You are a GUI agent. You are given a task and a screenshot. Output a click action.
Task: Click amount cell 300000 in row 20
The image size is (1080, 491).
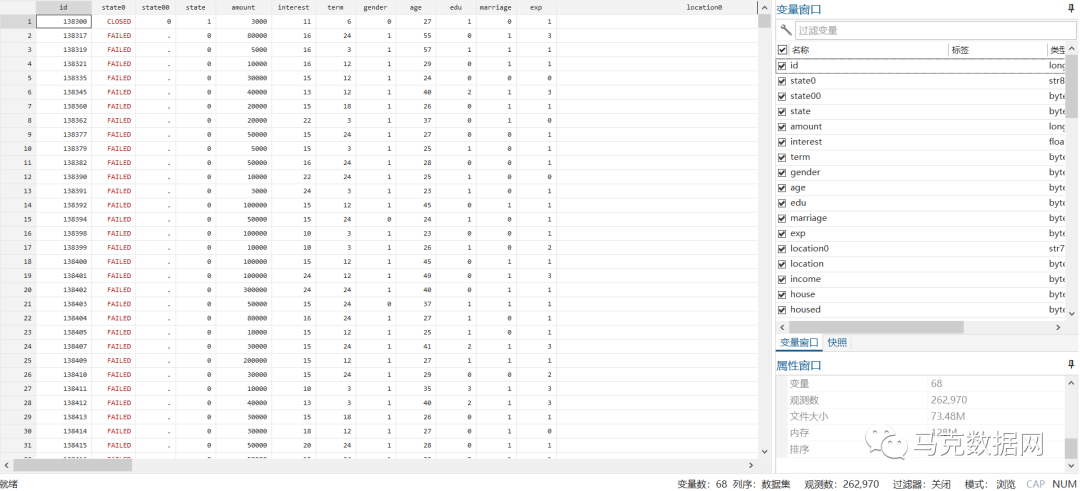tap(244, 290)
